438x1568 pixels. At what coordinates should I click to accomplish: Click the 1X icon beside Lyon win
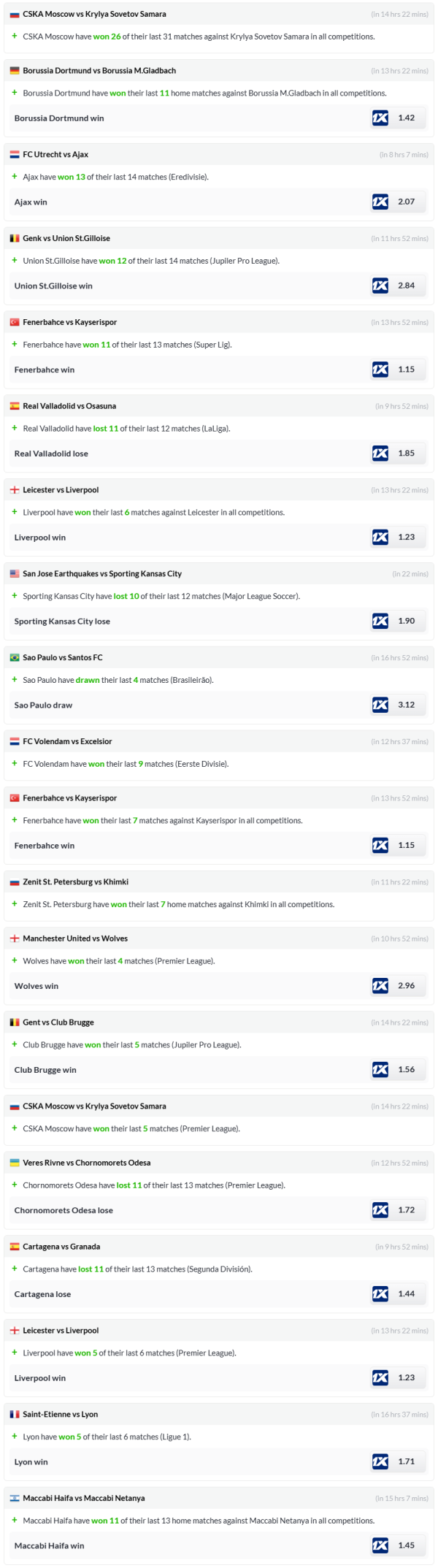point(380,1462)
